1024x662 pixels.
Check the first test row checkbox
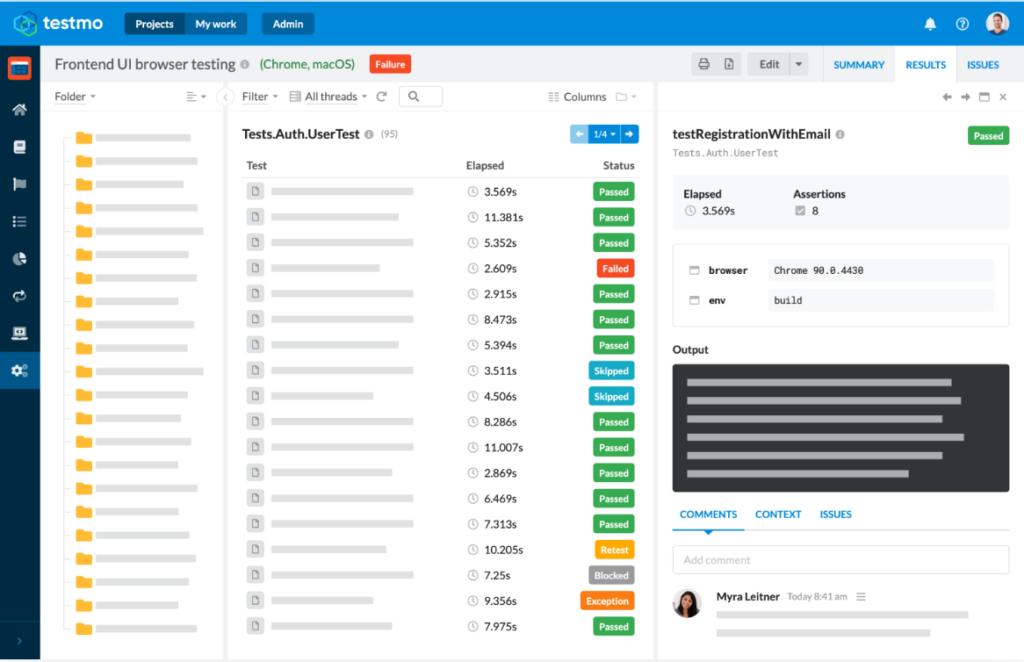(253, 191)
